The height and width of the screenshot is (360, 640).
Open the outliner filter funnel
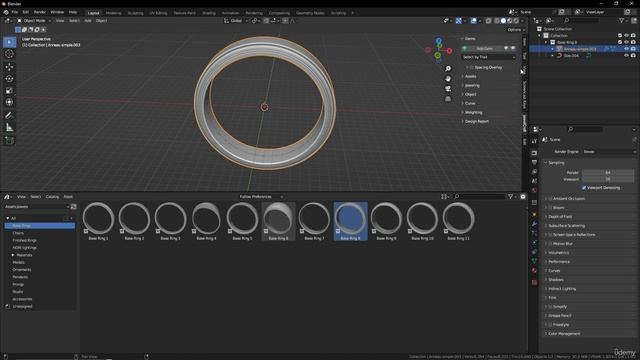[x=622, y=21]
